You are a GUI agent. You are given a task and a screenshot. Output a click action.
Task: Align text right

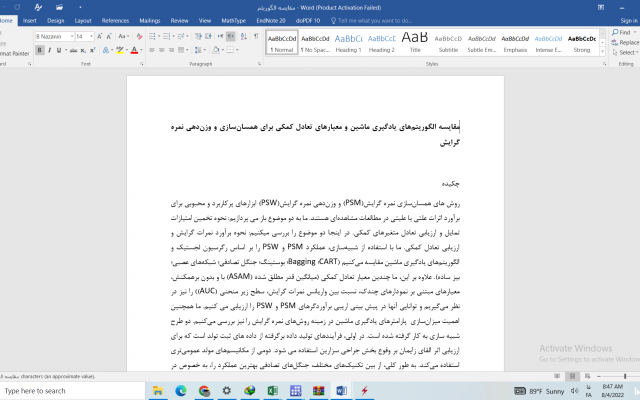(x=171, y=50)
